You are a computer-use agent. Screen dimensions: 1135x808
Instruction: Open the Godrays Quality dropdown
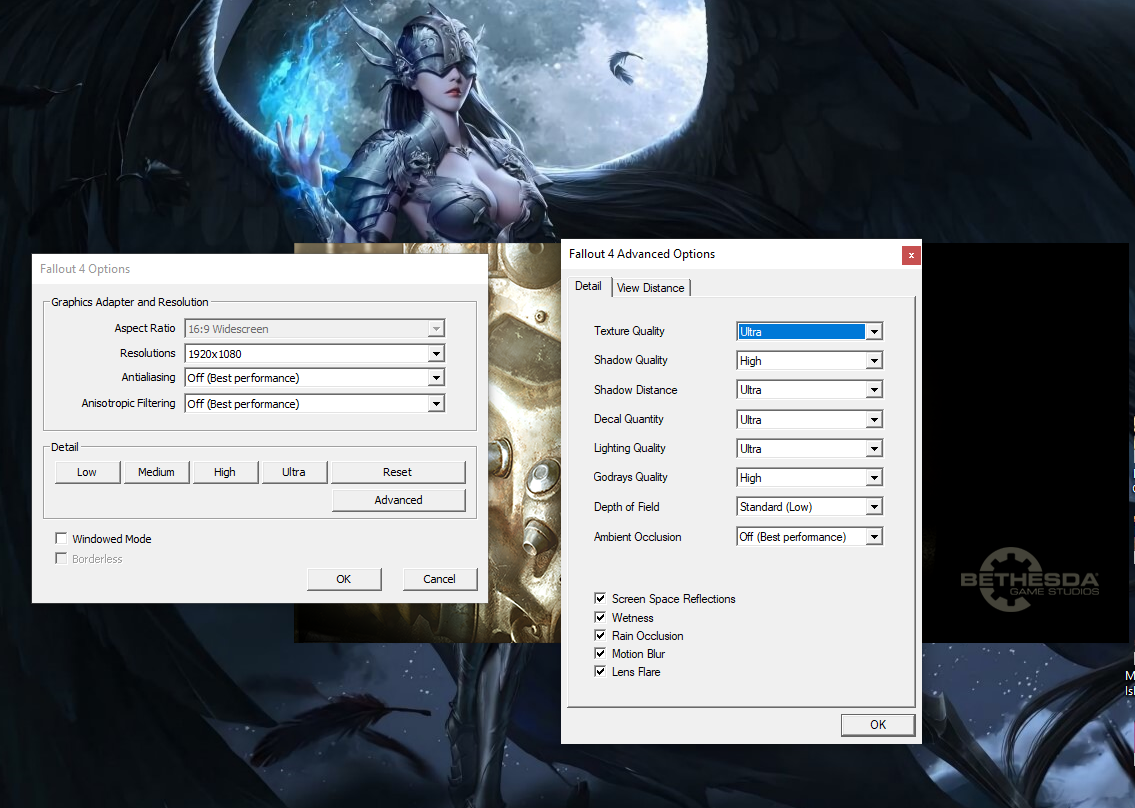[x=809, y=478]
